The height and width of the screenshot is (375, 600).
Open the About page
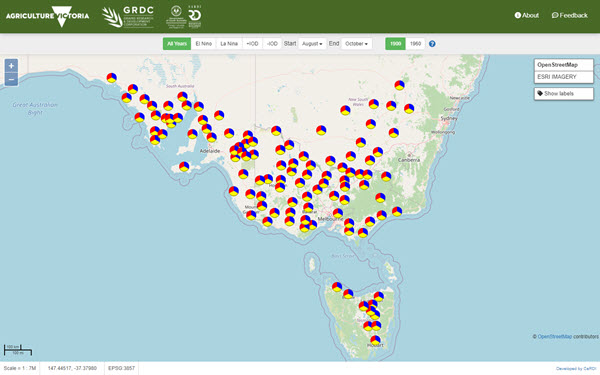[x=527, y=15]
